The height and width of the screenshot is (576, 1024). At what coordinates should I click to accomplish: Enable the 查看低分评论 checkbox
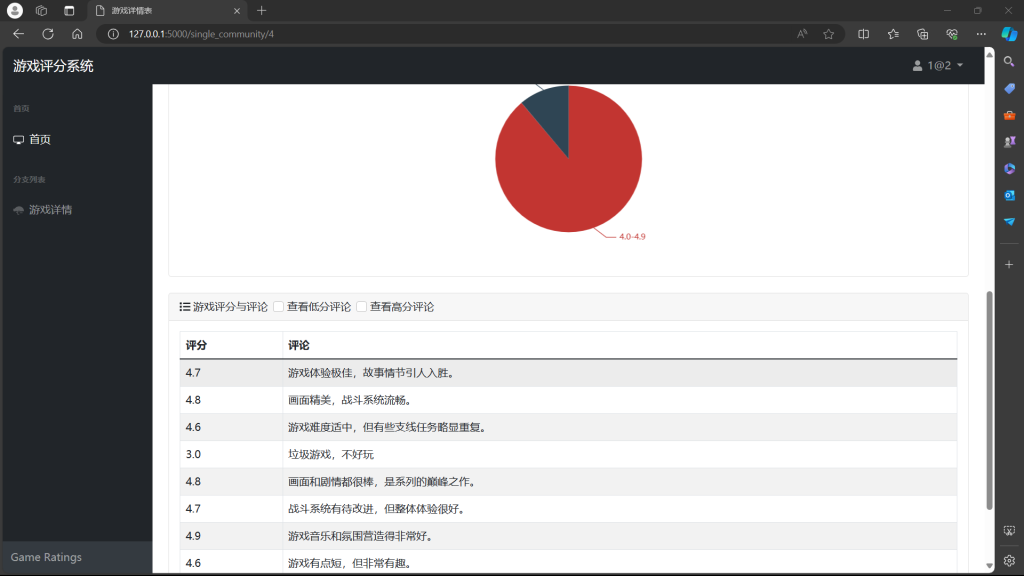[x=279, y=307]
